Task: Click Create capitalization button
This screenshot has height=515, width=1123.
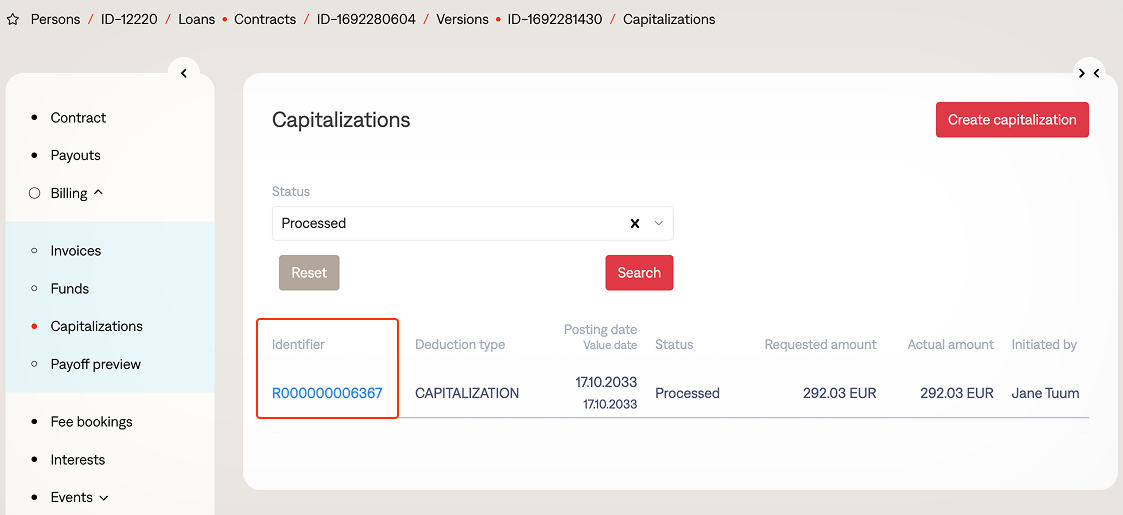Action: pyautogui.click(x=1012, y=120)
